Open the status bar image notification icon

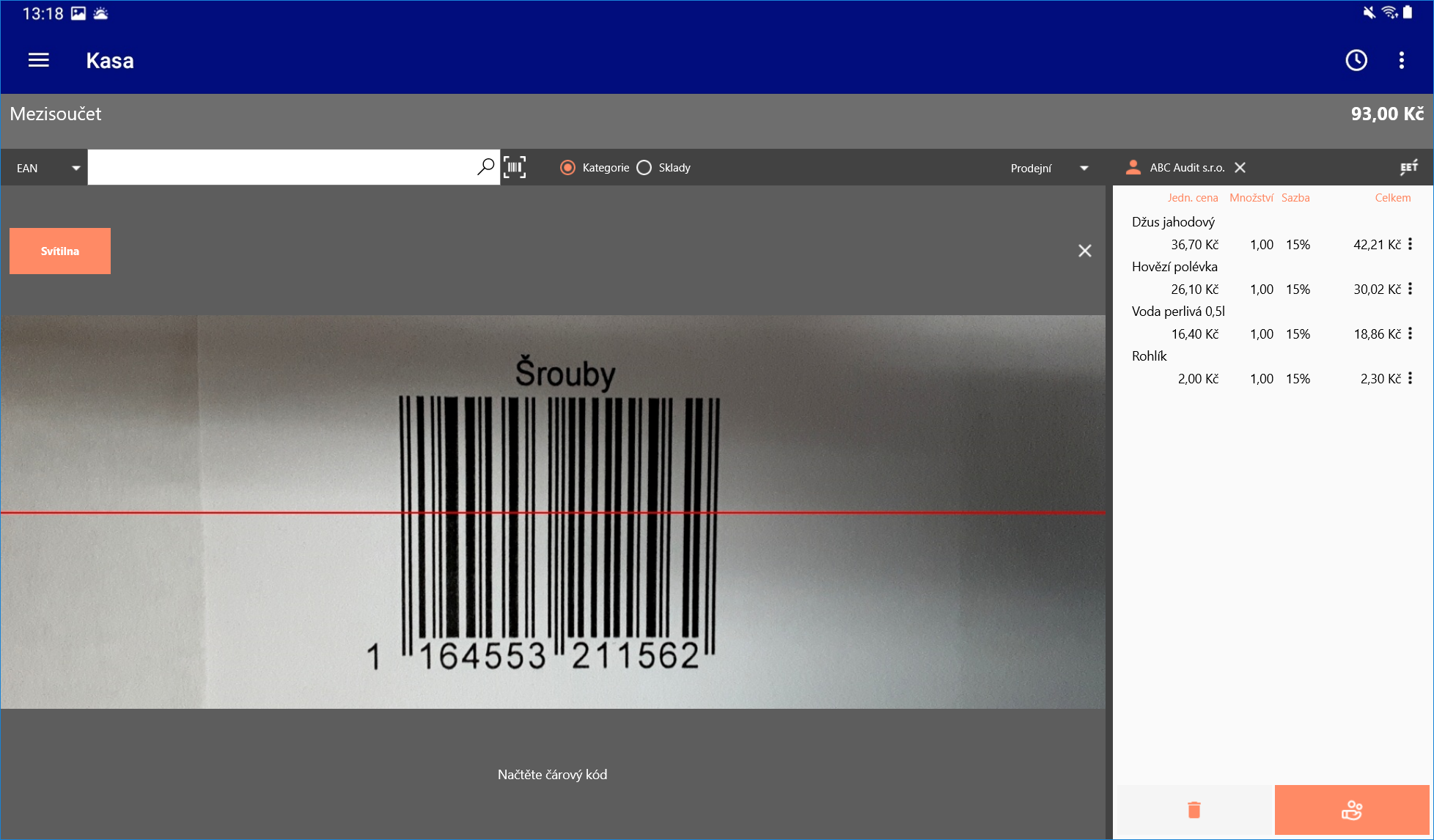(x=78, y=13)
